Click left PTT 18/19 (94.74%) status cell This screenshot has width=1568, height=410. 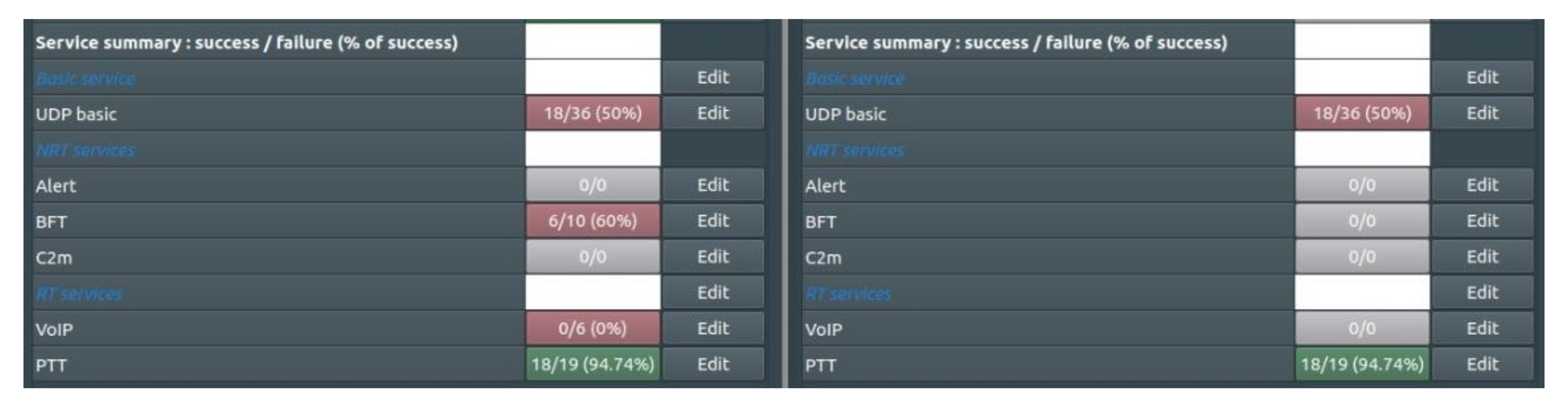pyautogui.click(x=592, y=364)
